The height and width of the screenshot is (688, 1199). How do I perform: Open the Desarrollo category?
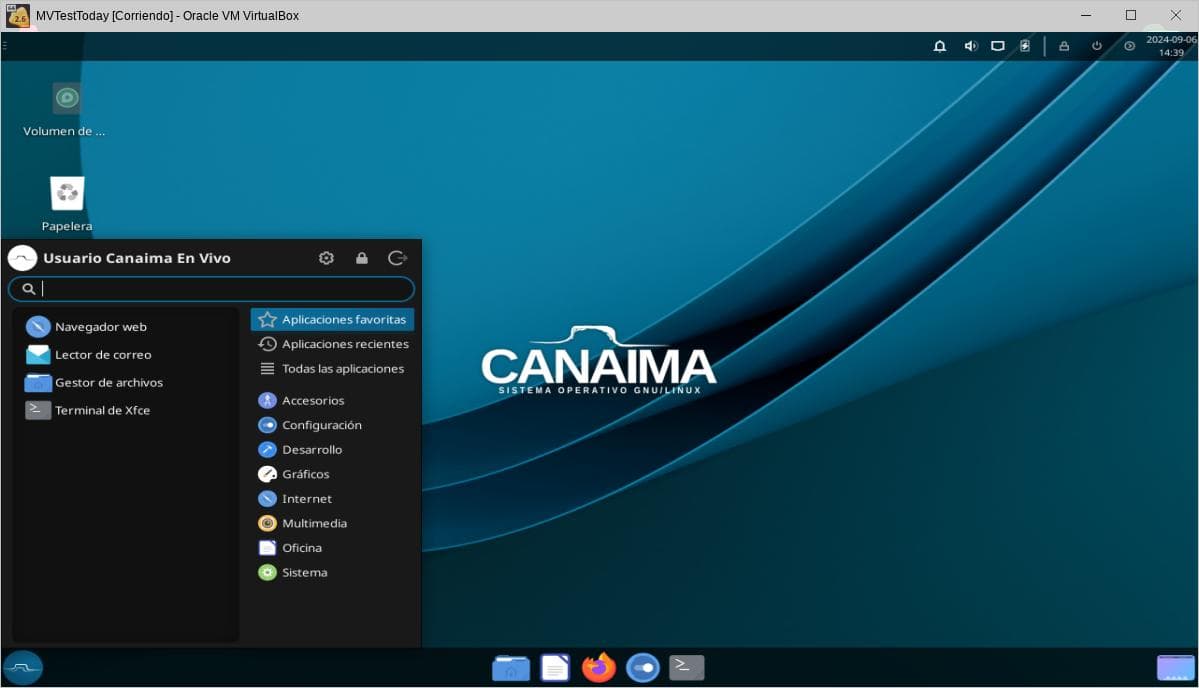(x=333, y=449)
